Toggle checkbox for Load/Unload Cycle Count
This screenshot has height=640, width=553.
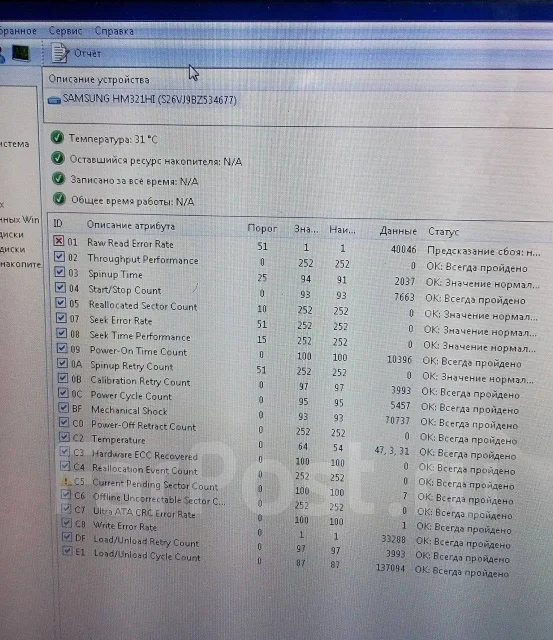click(x=68, y=551)
